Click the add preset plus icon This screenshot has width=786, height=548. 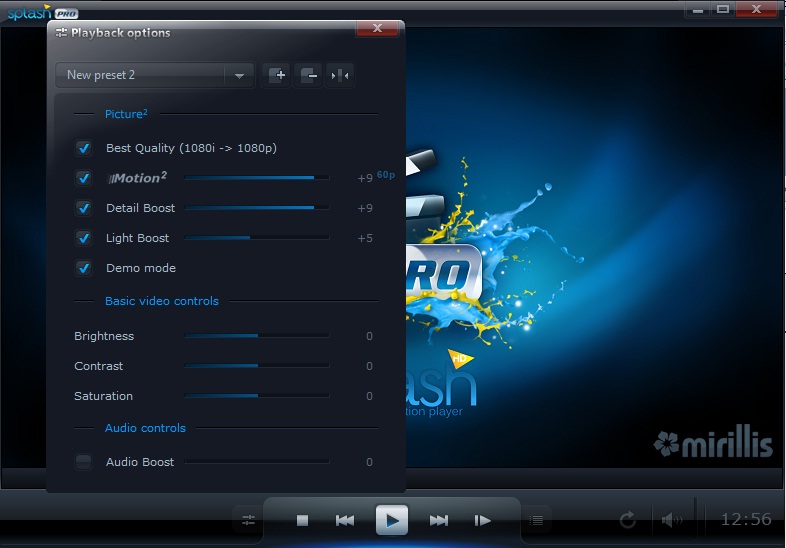coord(276,75)
